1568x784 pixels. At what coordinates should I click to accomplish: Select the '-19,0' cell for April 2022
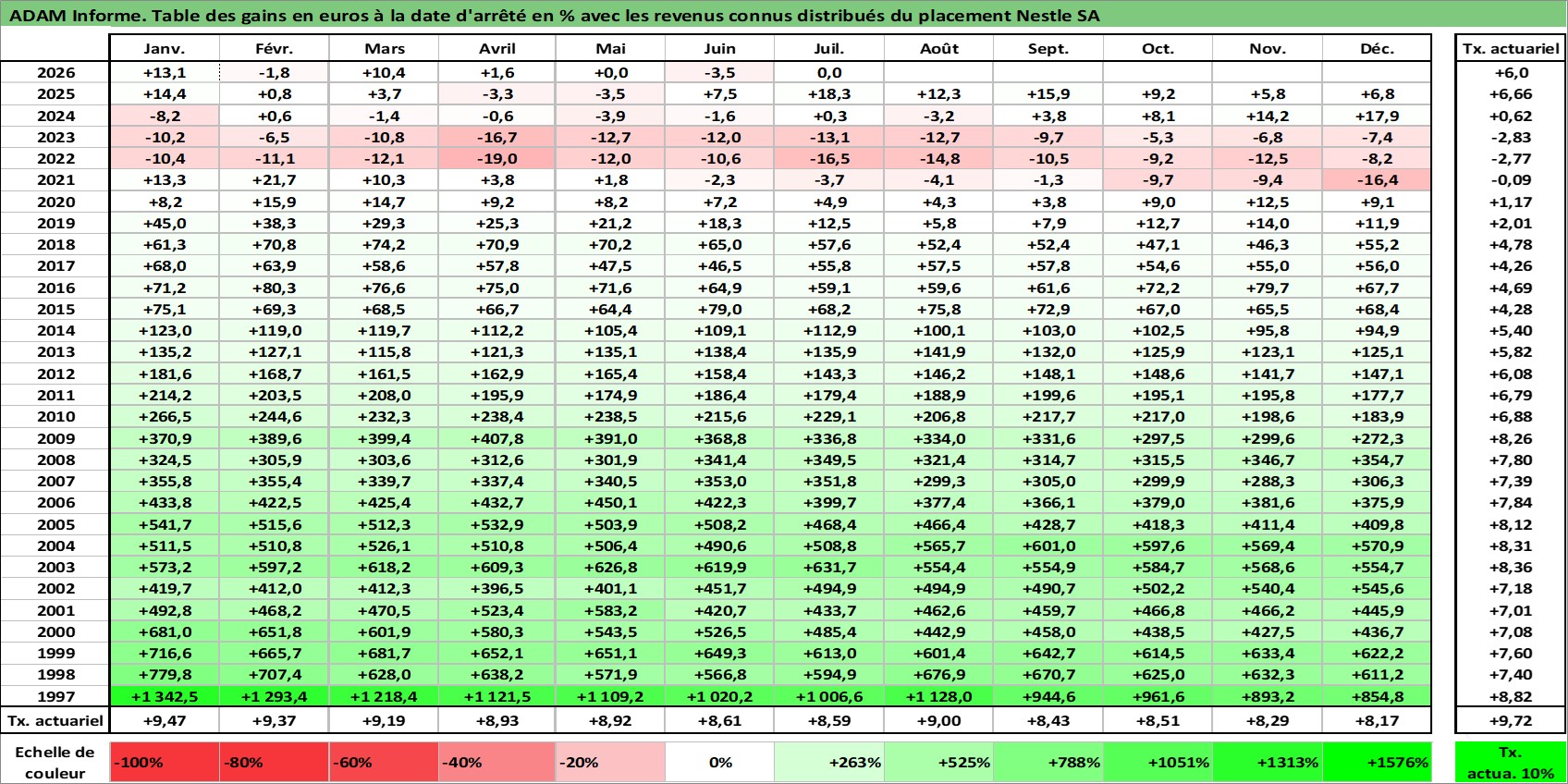(x=497, y=159)
